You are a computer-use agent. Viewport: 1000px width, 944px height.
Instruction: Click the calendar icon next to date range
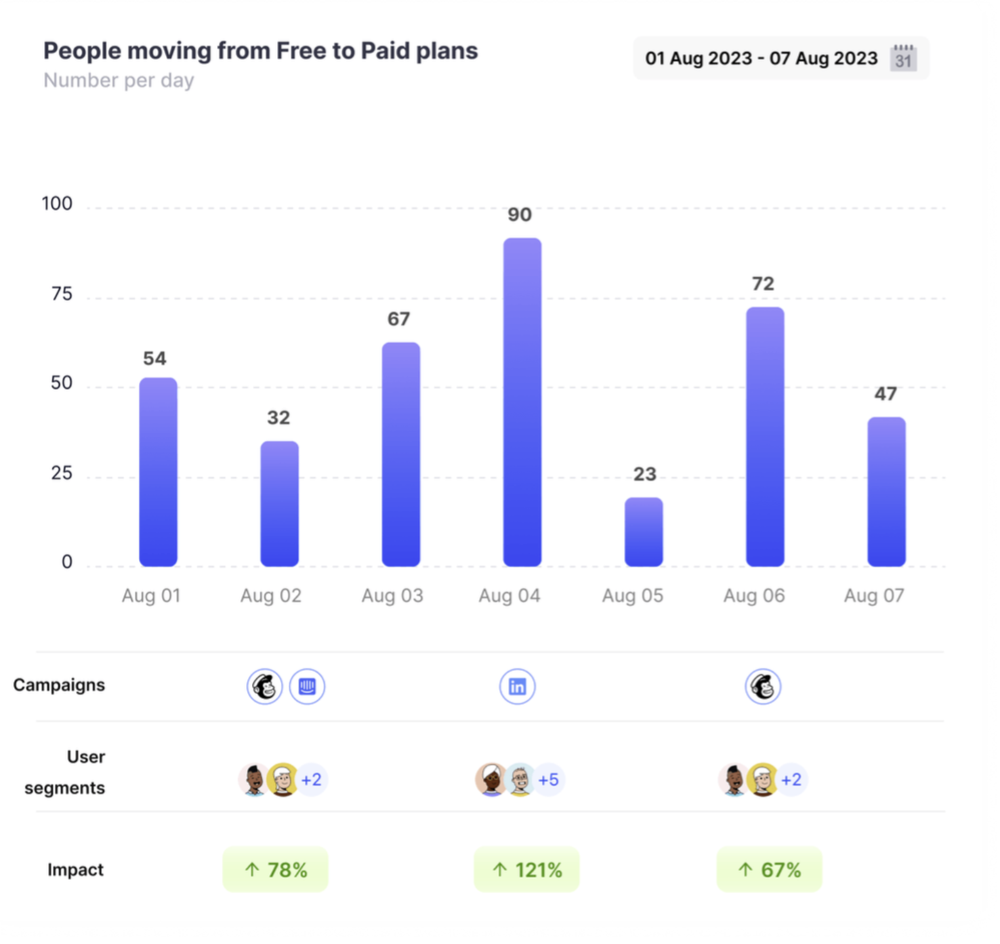tap(903, 58)
